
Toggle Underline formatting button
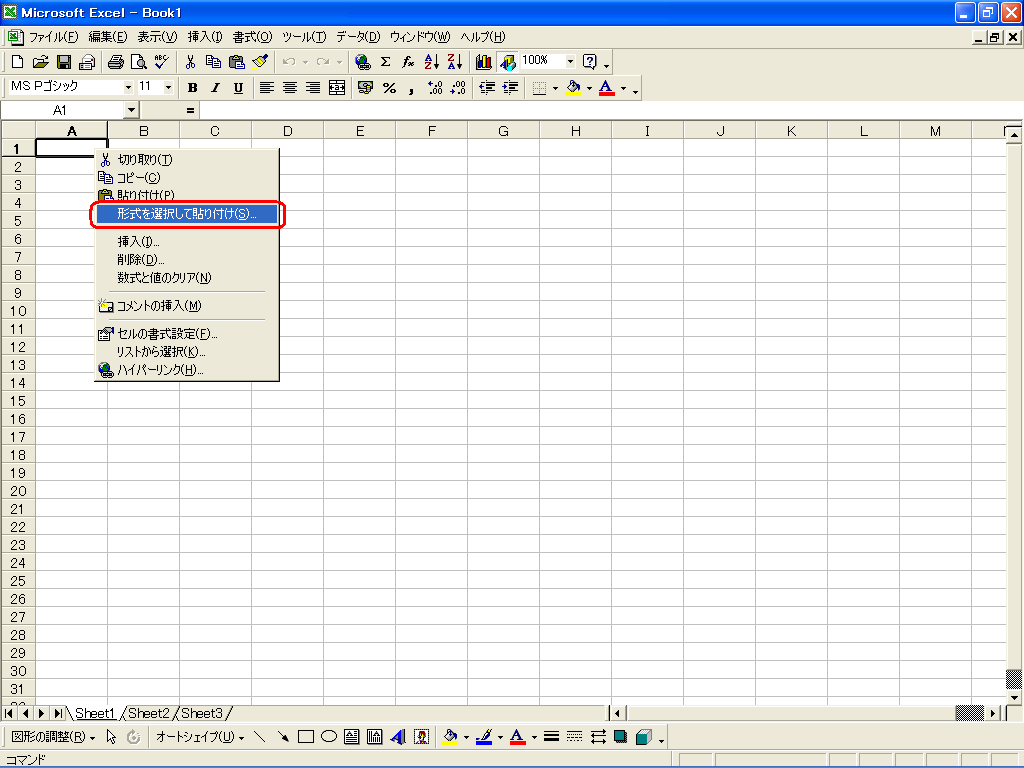[238, 88]
